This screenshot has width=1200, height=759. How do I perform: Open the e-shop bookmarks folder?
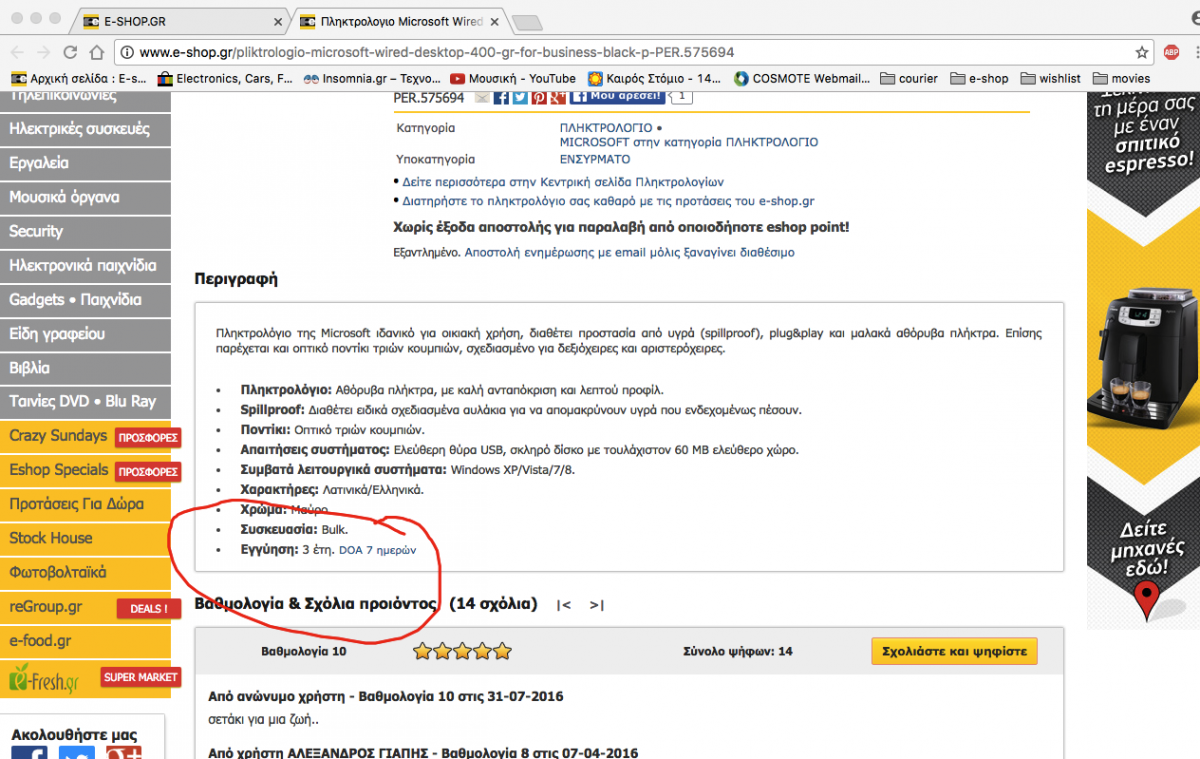[x=979, y=78]
